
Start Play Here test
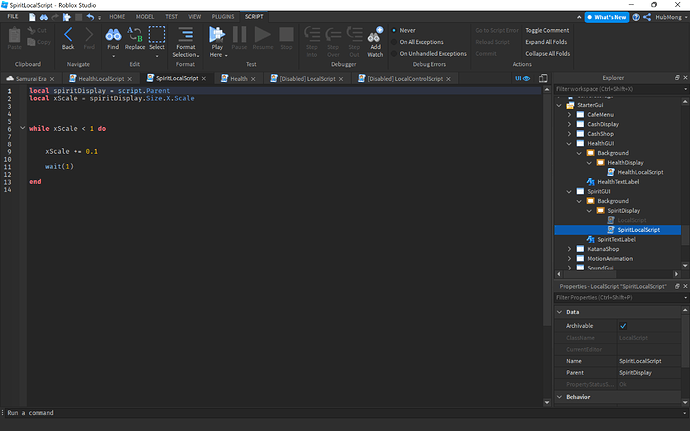pos(217,35)
